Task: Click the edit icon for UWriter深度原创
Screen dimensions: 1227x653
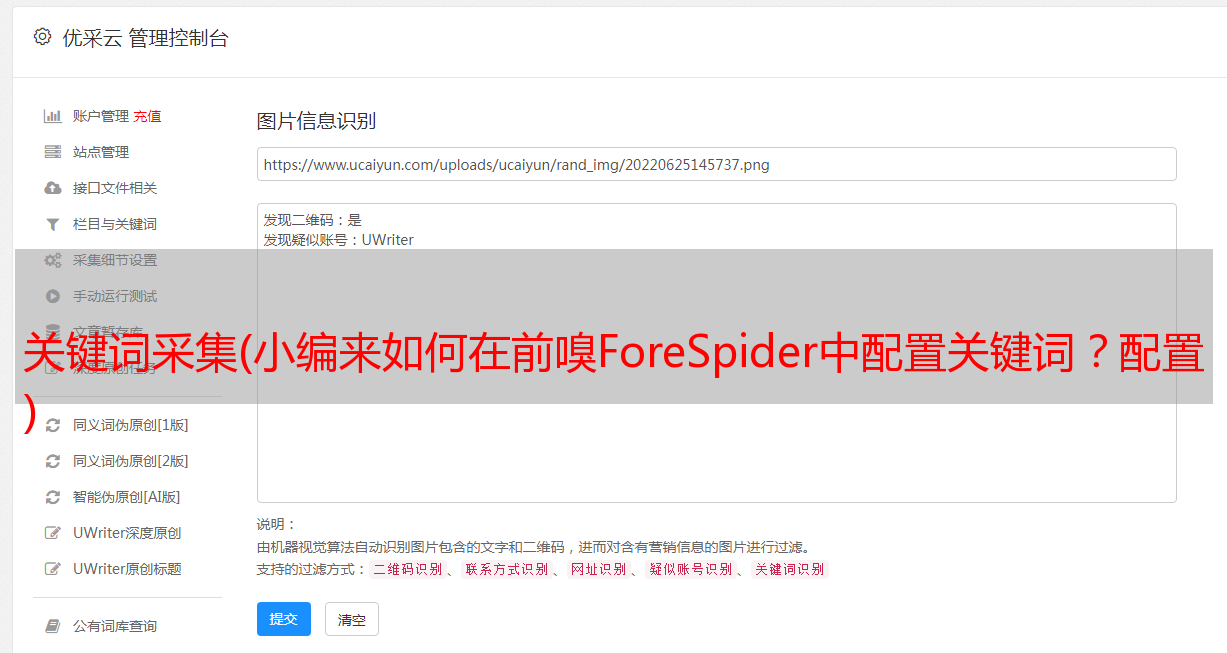Action: [53, 533]
